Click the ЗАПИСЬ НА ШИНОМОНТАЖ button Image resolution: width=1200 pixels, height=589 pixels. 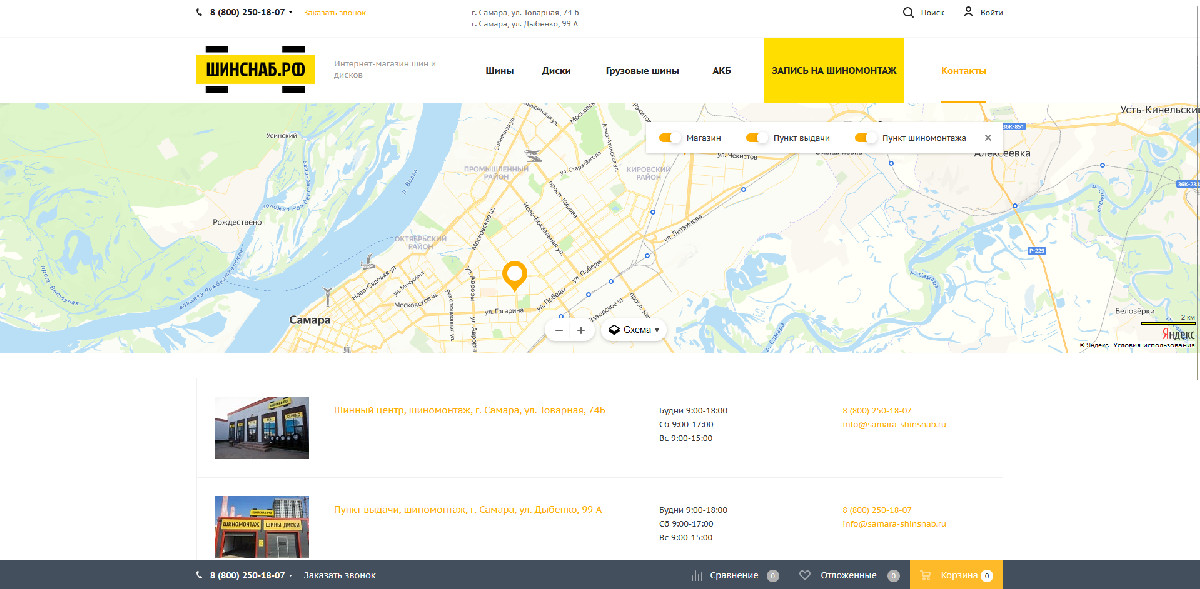[834, 70]
